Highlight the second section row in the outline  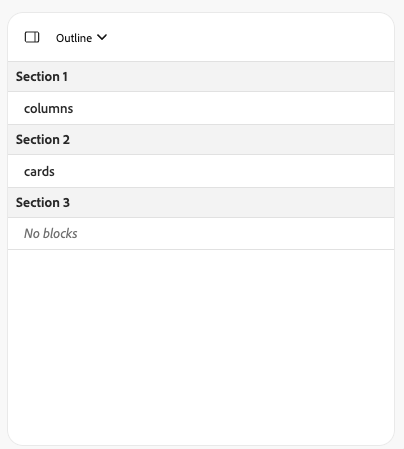pyautogui.click(x=201, y=140)
